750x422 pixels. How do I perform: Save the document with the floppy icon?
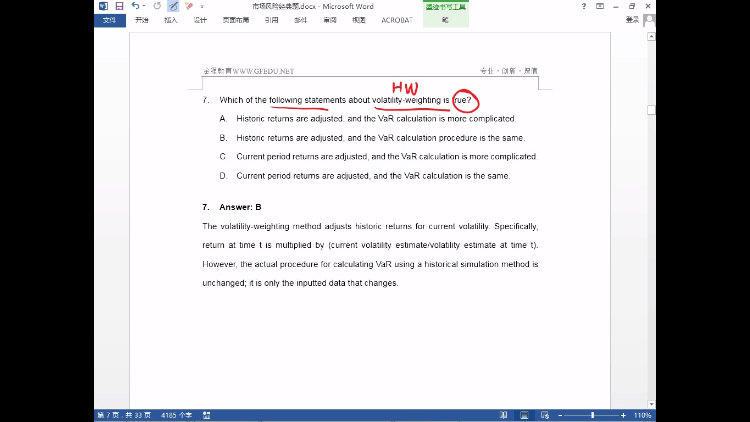coord(119,6)
